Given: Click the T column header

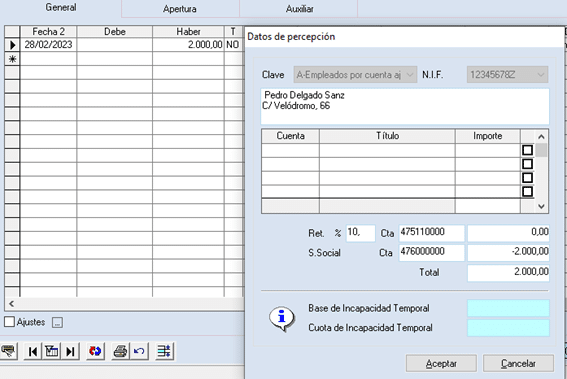Looking at the screenshot, I should (x=233, y=31).
